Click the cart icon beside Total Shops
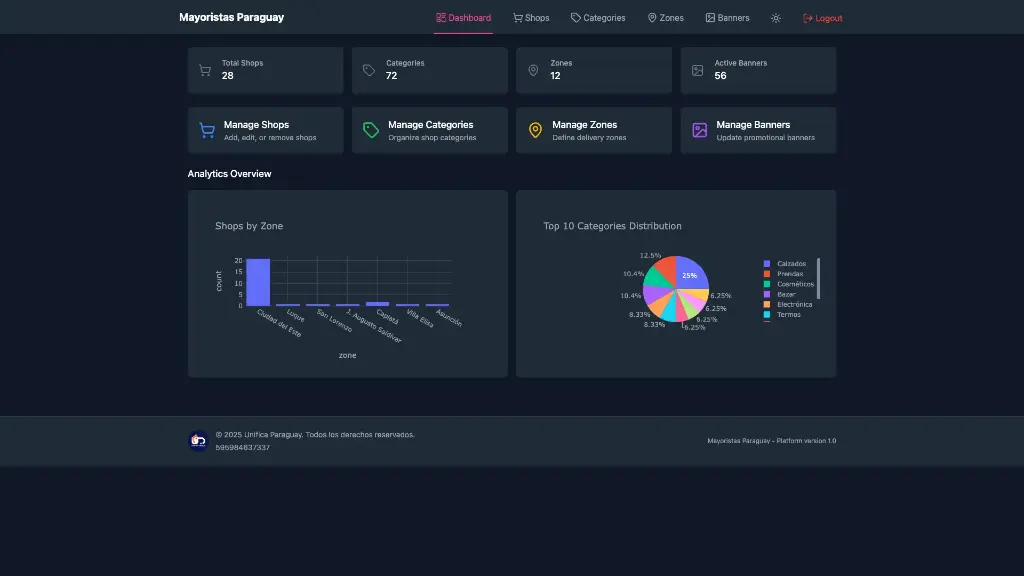The image size is (1024, 576). click(205, 70)
